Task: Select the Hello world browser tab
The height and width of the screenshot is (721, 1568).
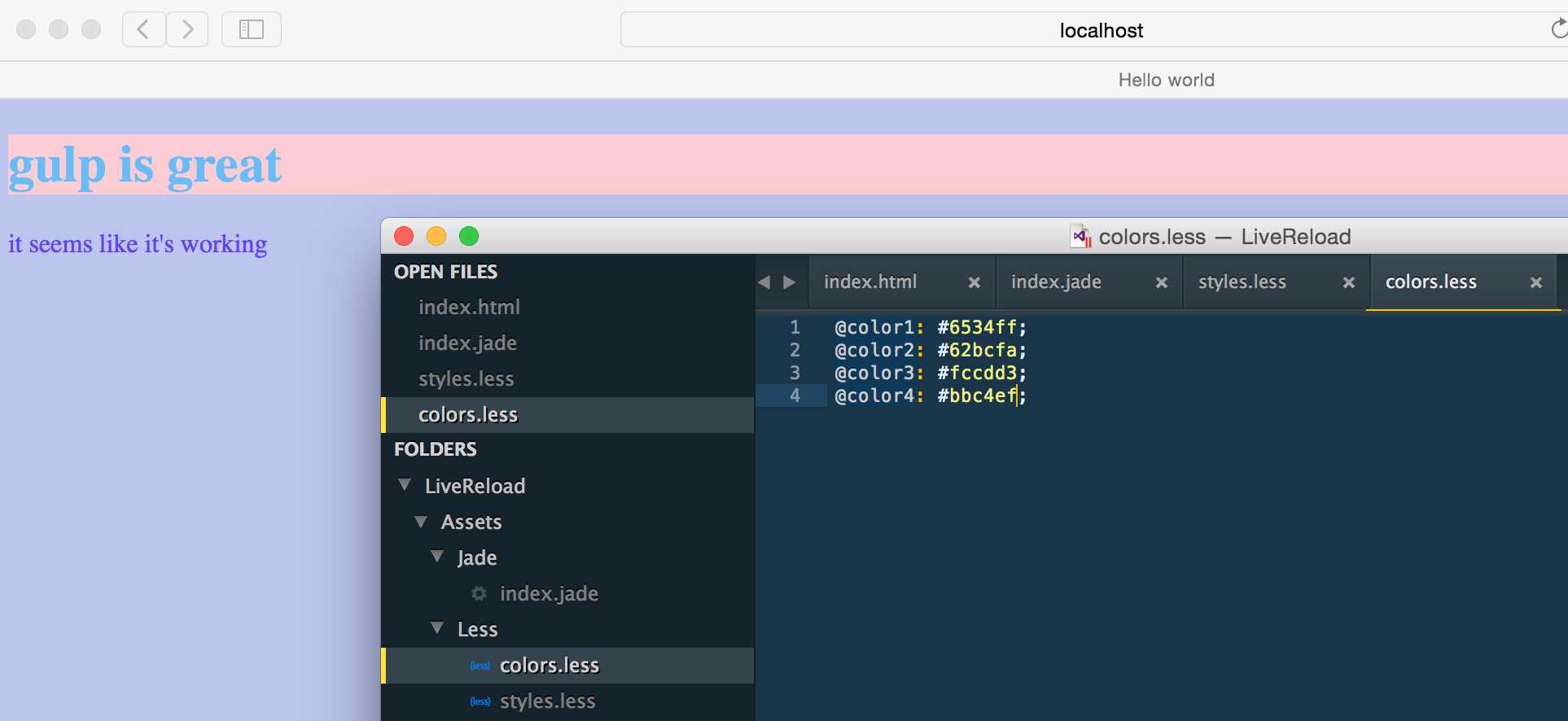Action: 1166,80
